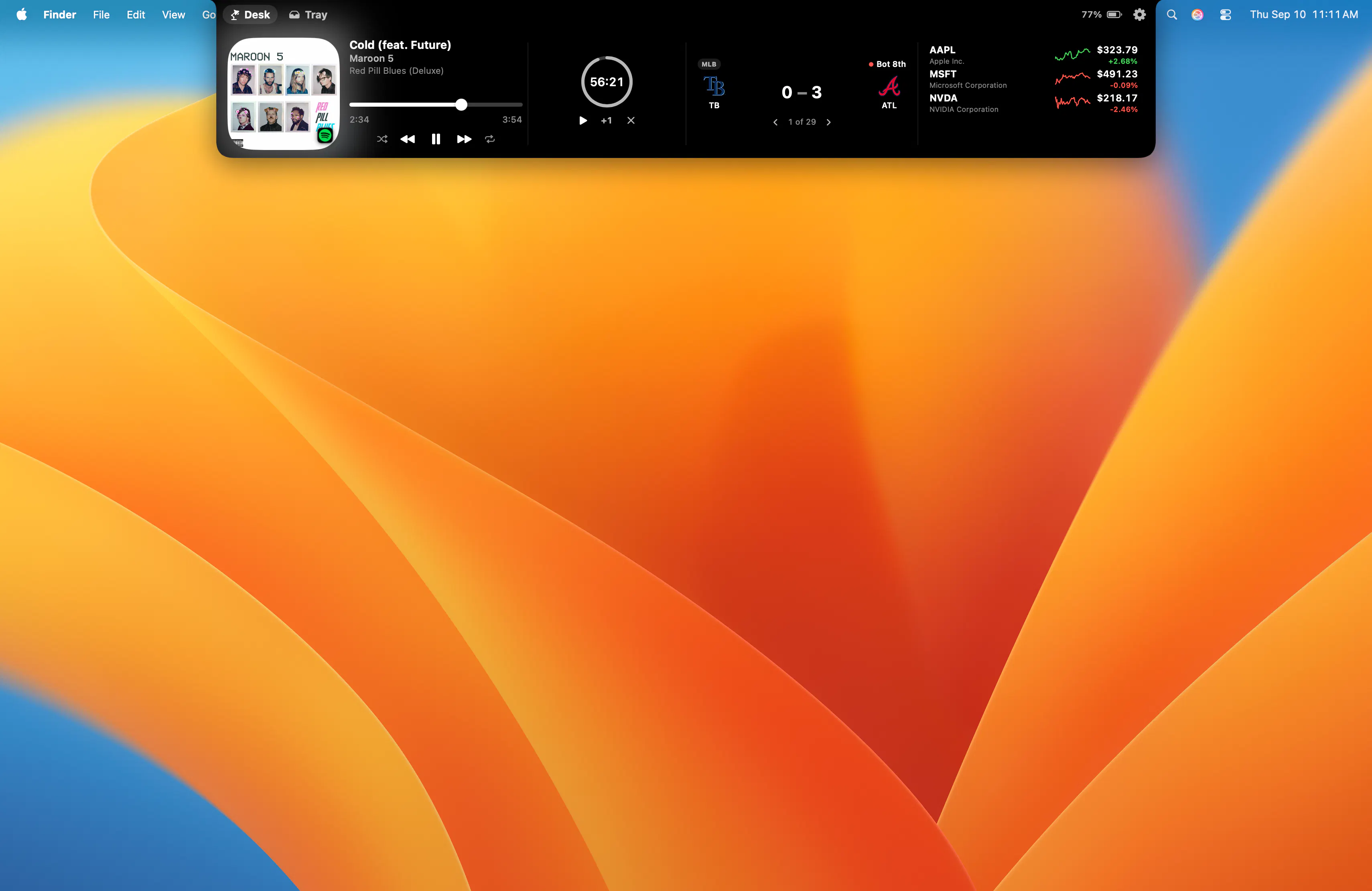
Task: Click the elapsed time 2:34
Action: click(359, 120)
